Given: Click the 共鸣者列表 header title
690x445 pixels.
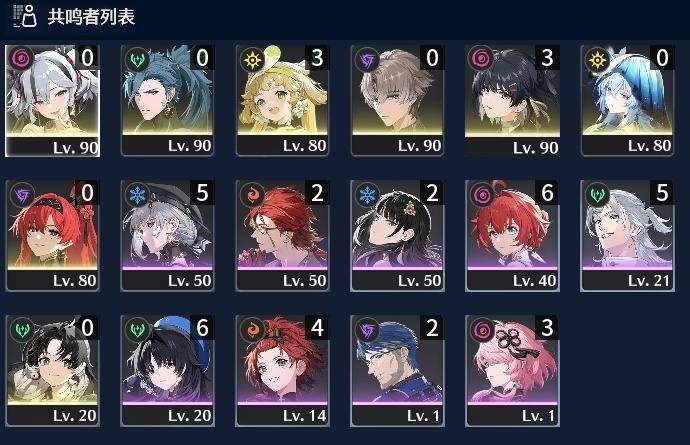Looking at the screenshot, I should click(x=91, y=17).
